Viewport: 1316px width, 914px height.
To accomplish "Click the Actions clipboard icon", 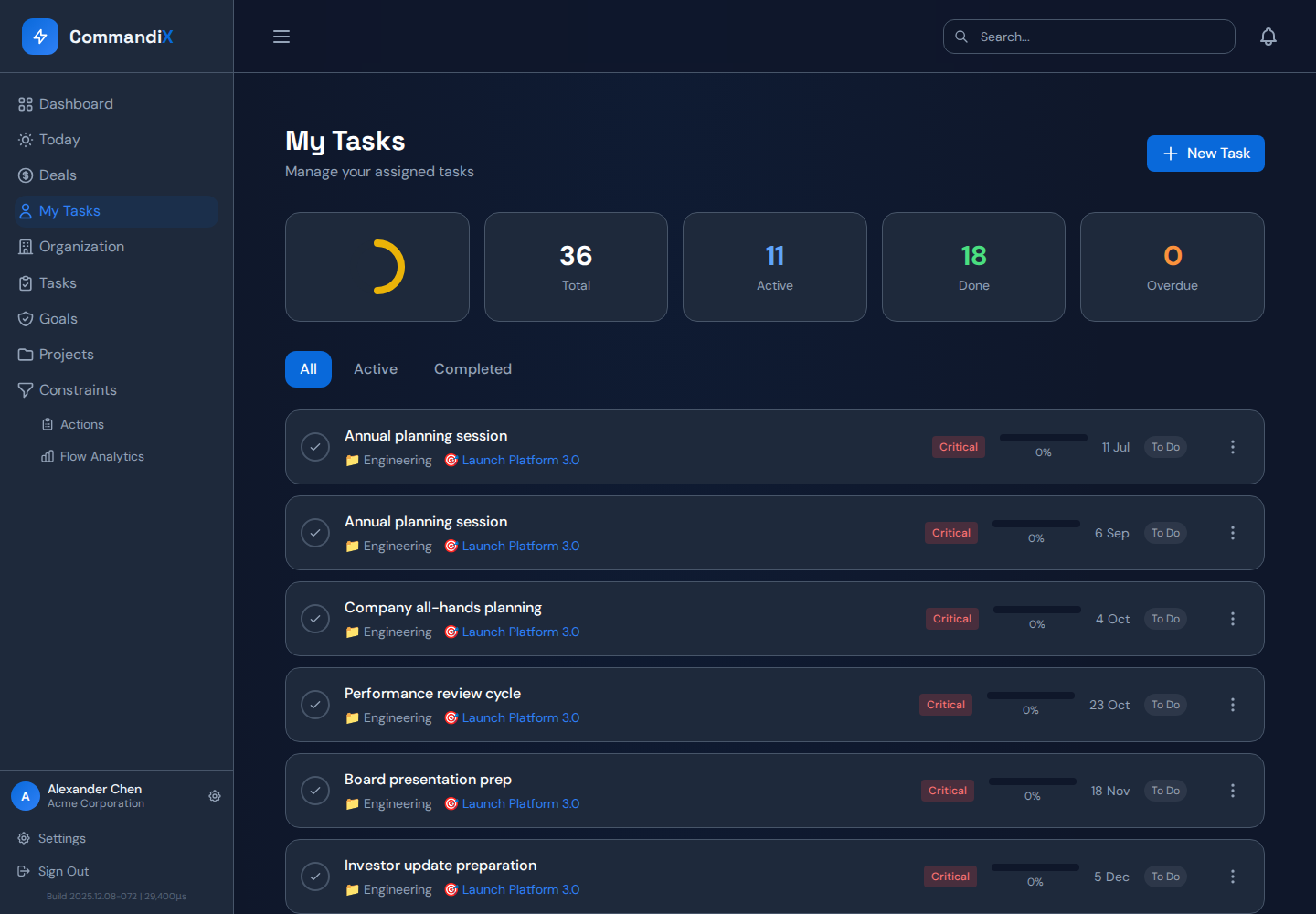I will click(x=48, y=424).
